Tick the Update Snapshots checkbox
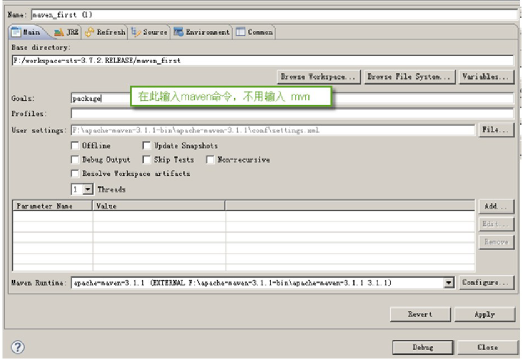Viewport: 526px width, 362px height. tap(146, 145)
